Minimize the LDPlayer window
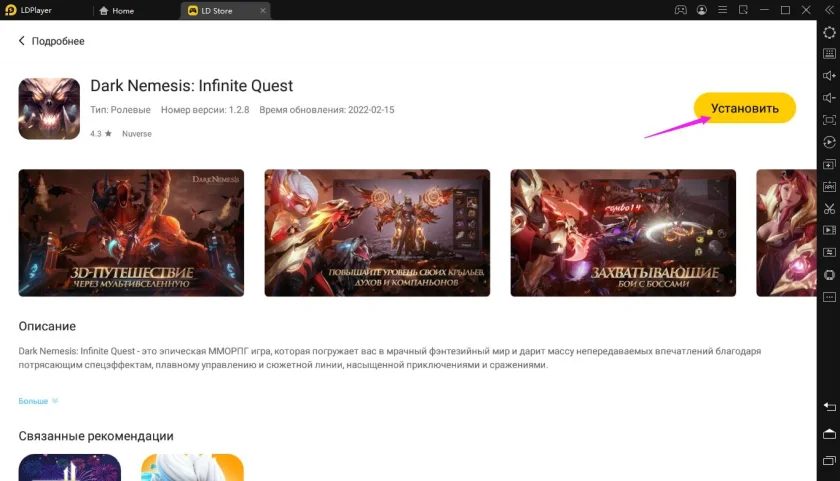 pos(764,10)
